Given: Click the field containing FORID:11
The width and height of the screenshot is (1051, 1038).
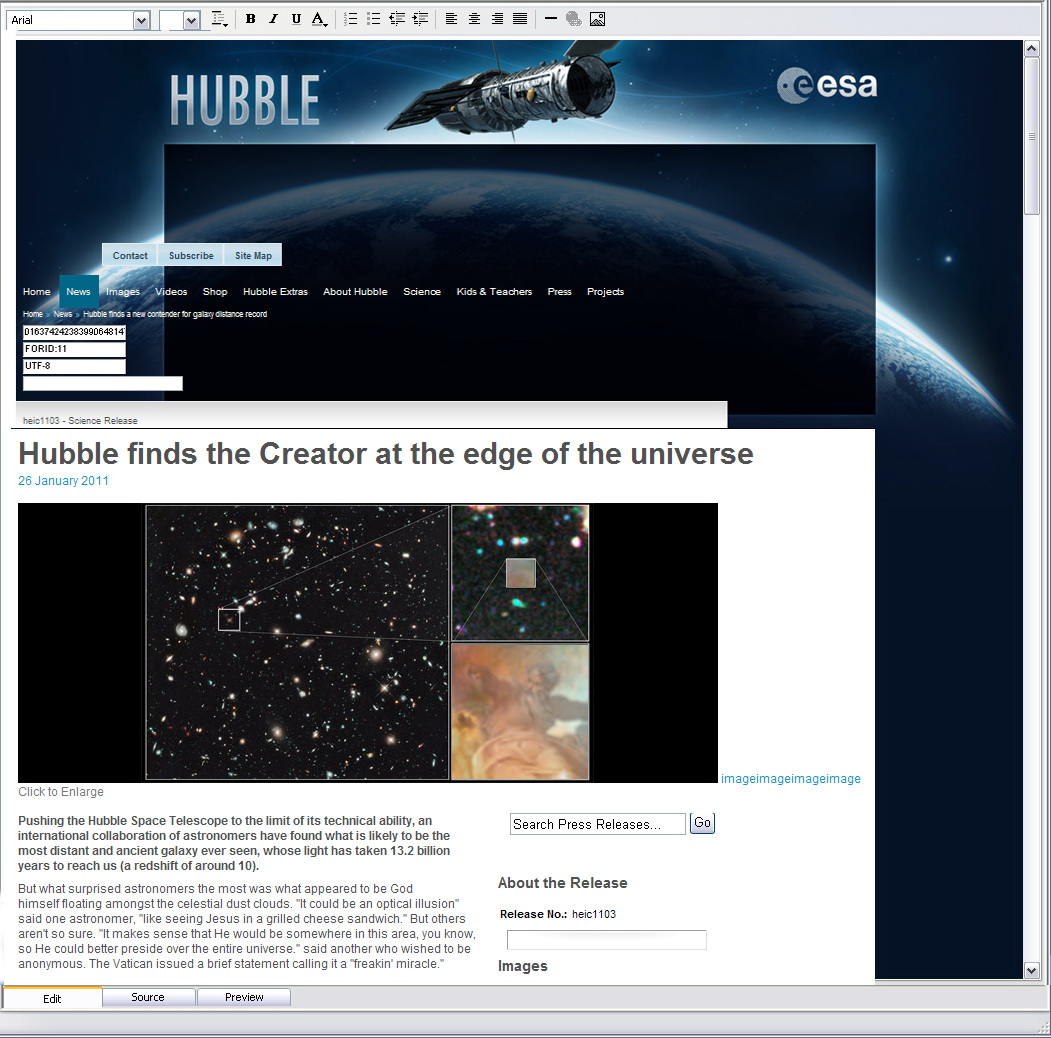Looking at the screenshot, I should (x=74, y=349).
